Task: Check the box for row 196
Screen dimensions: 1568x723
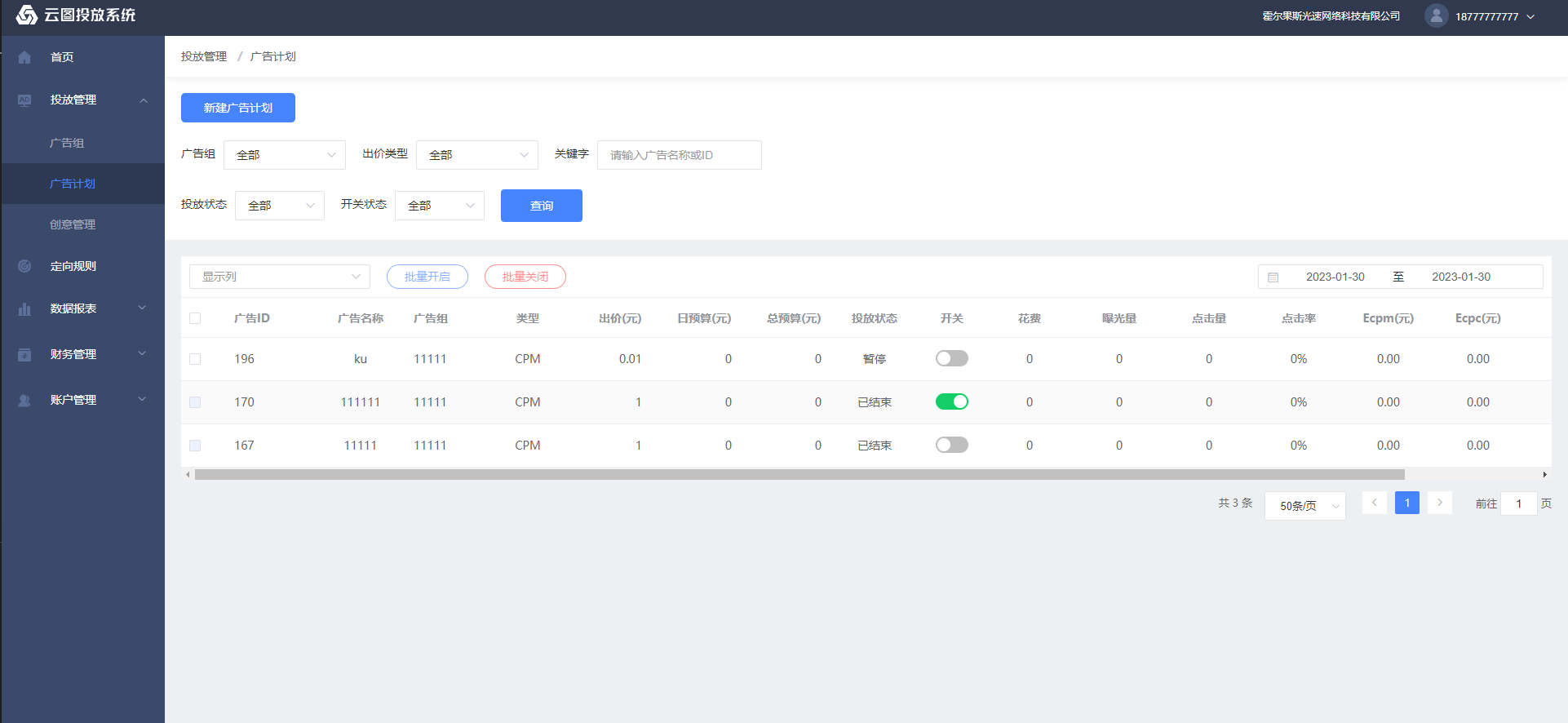Action: pyautogui.click(x=195, y=359)
